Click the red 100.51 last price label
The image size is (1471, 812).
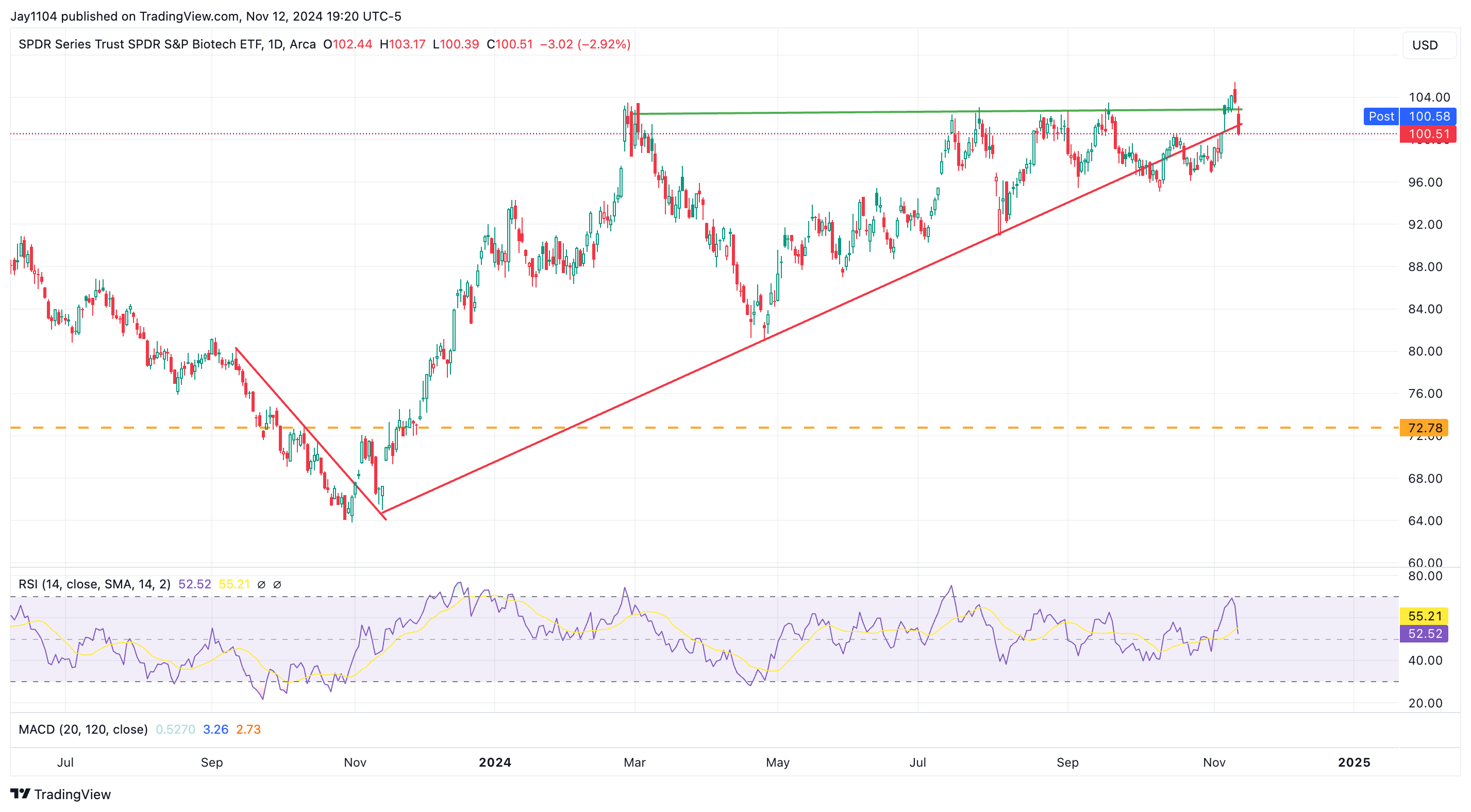[1428, 134]
